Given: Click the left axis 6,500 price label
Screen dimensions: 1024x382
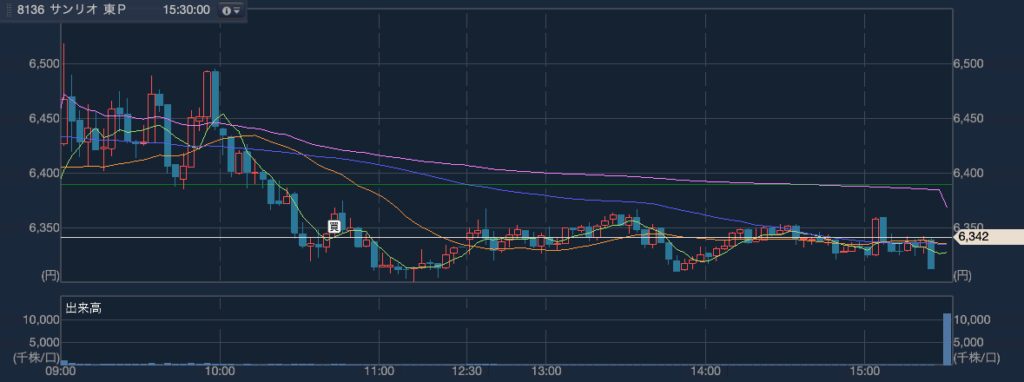Looking at the screenshot, I should click(43, 64).
